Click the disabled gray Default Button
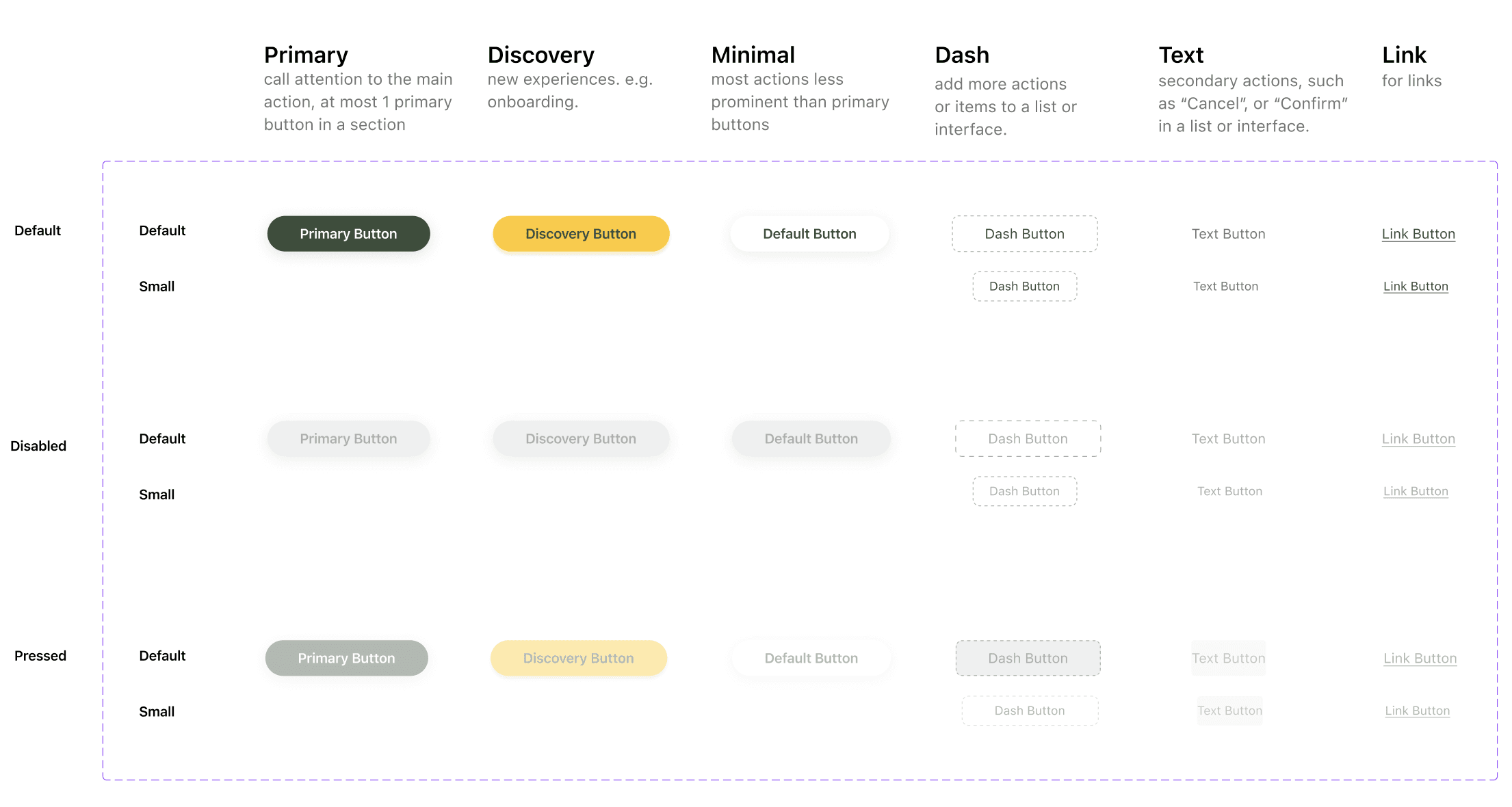This screenshot has height=807, width=1512. coord(811,439)
